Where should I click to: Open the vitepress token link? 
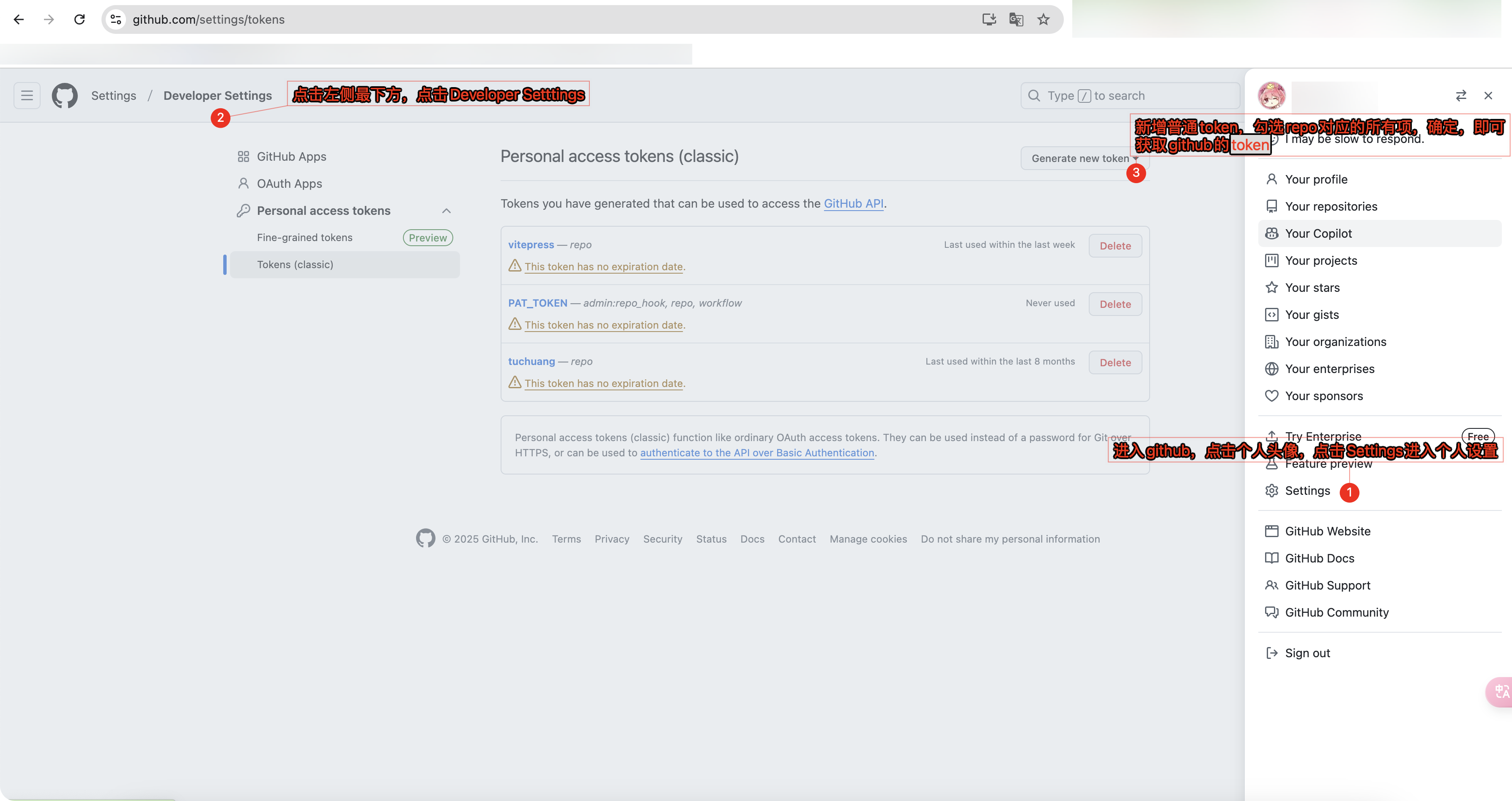pos(531,244)
